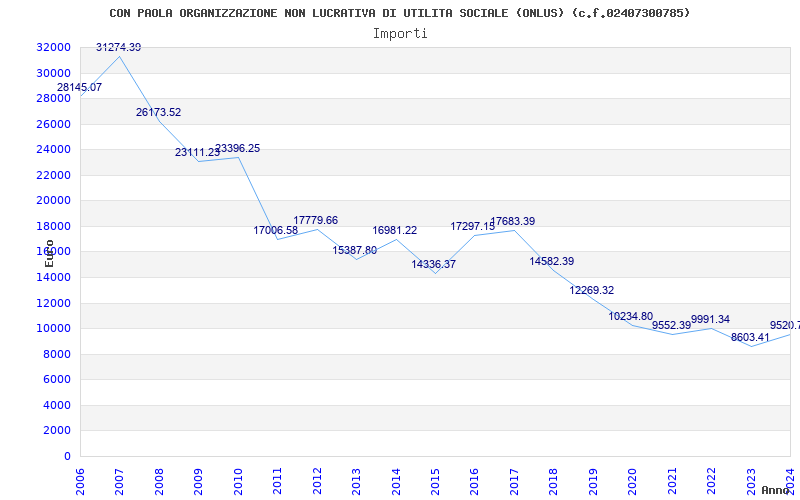Click x-axis year 2012

coord(317,481)
